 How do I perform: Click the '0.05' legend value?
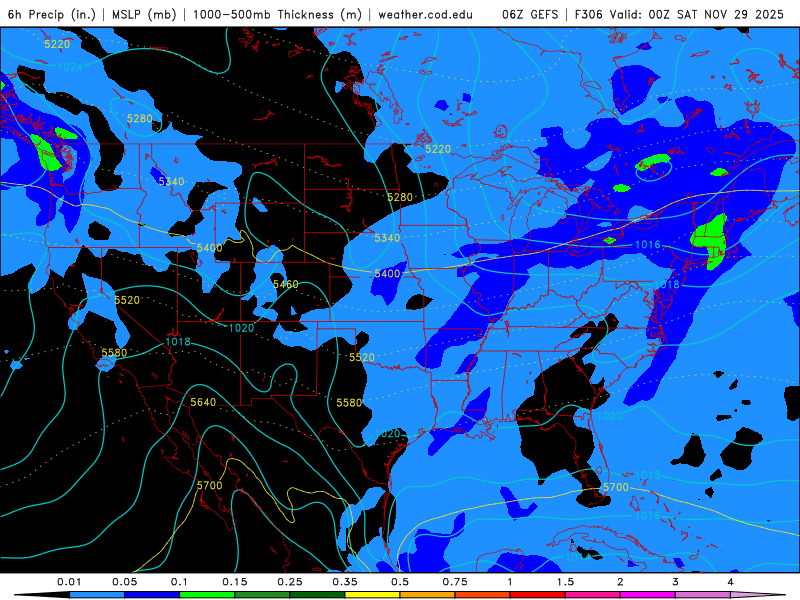124,582
